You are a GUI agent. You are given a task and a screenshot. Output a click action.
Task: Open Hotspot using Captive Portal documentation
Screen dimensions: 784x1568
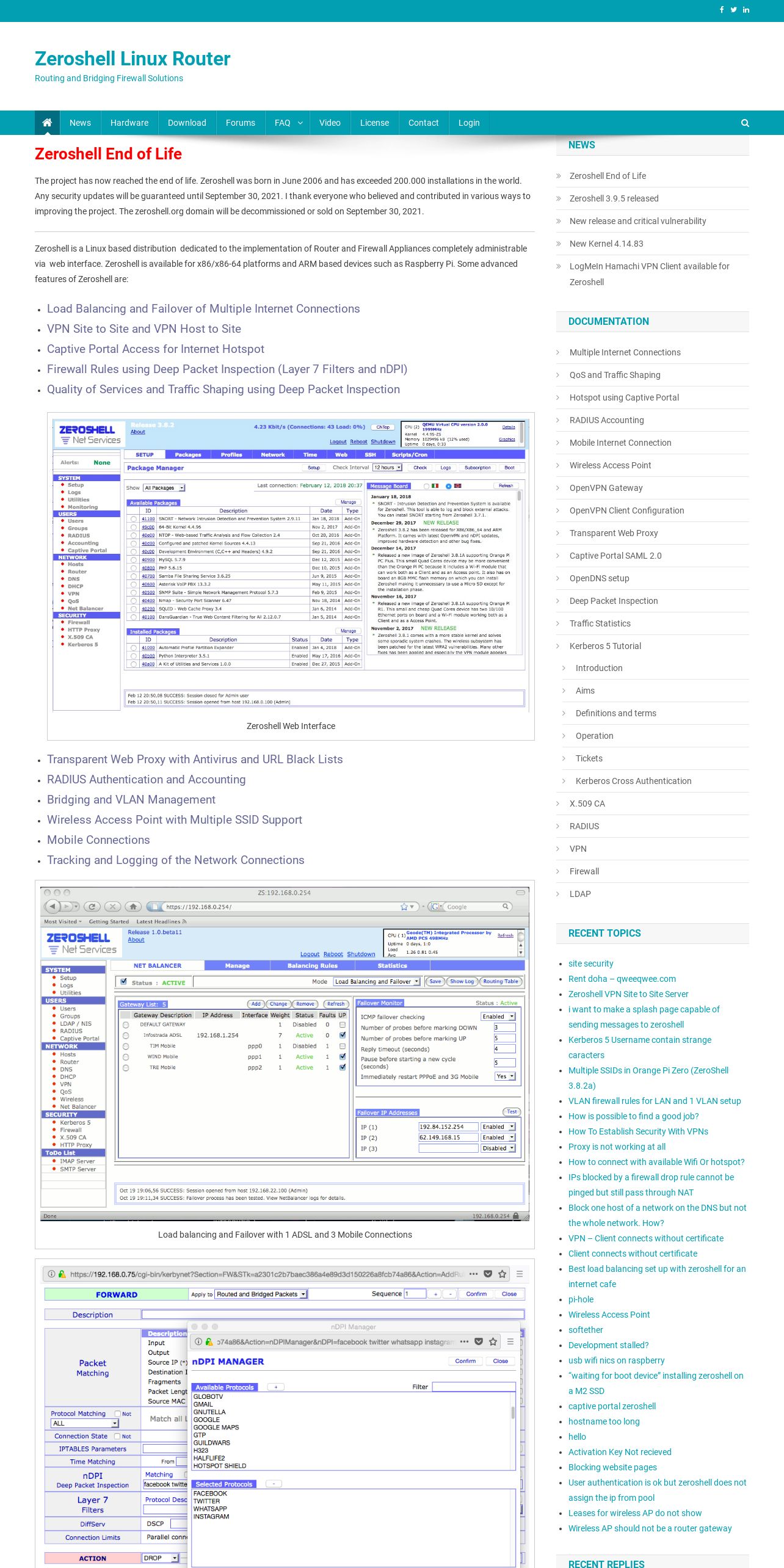pos(624,397)
